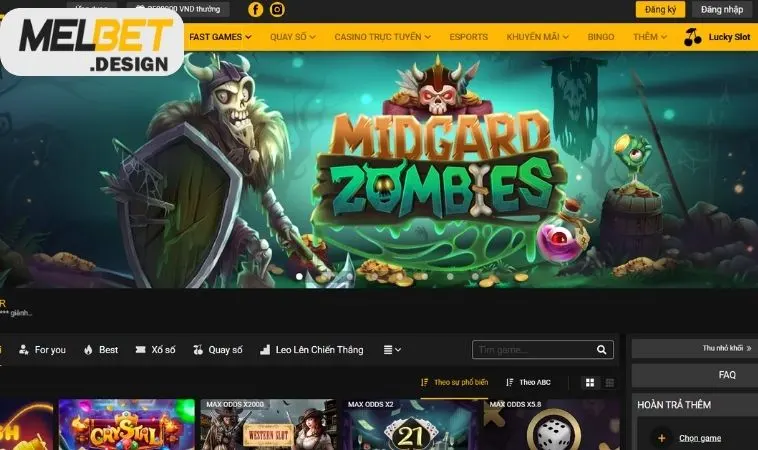
Task: Select the Leo Lên Chiến Thắng tab
Action: 311,349
